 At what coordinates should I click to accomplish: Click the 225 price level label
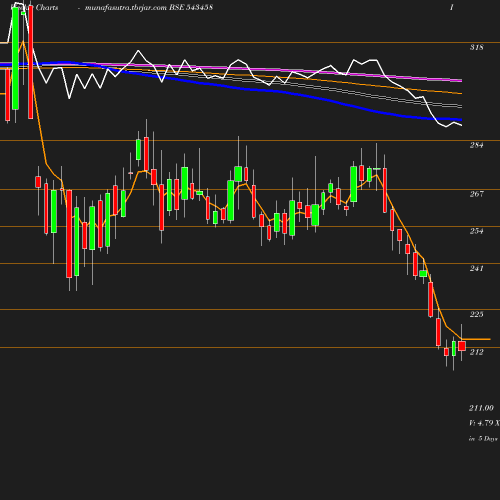[x=476, y=314]
